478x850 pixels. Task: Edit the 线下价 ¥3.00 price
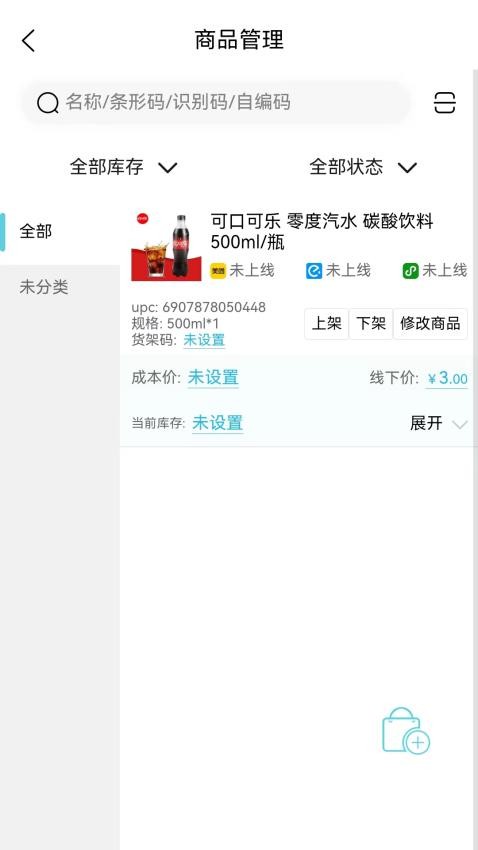pos(447,378)
